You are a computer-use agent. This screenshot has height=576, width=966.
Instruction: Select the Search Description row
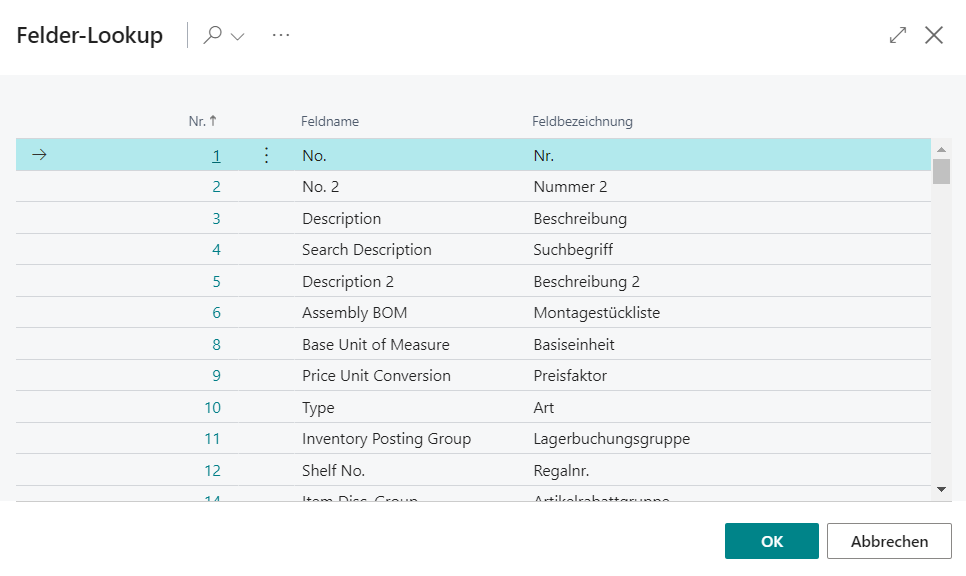click(473, 249)
